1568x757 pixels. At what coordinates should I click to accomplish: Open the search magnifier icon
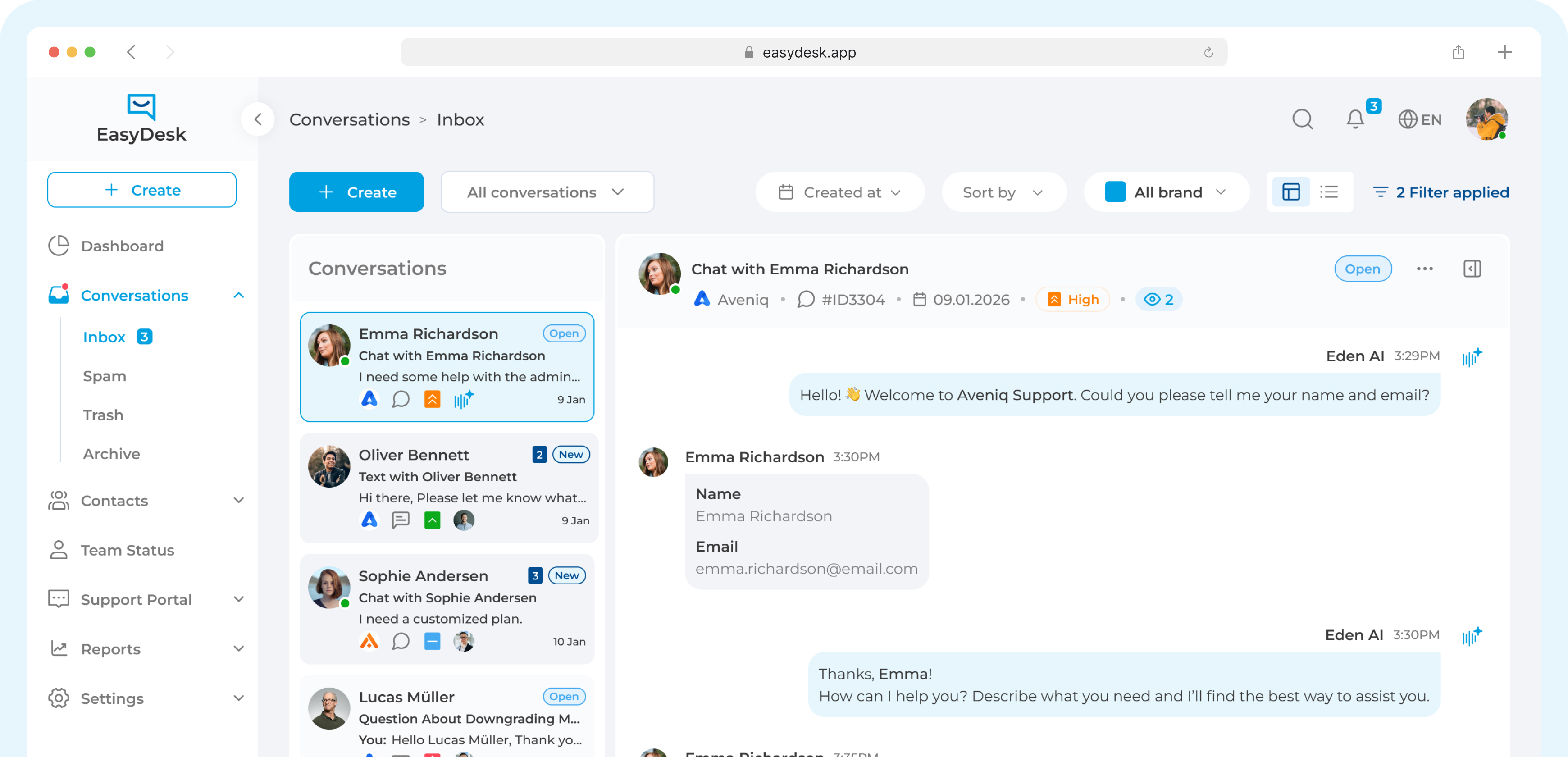click(x=1302, y=119)
